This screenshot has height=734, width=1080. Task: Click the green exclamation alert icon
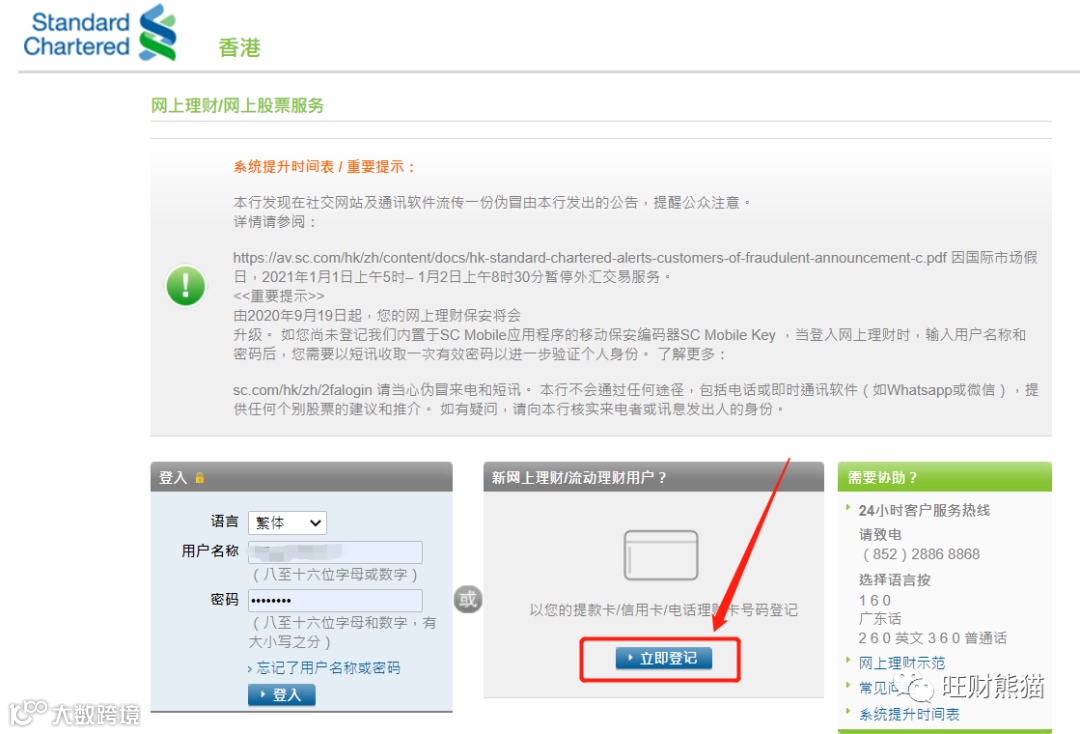coord(185,285)
